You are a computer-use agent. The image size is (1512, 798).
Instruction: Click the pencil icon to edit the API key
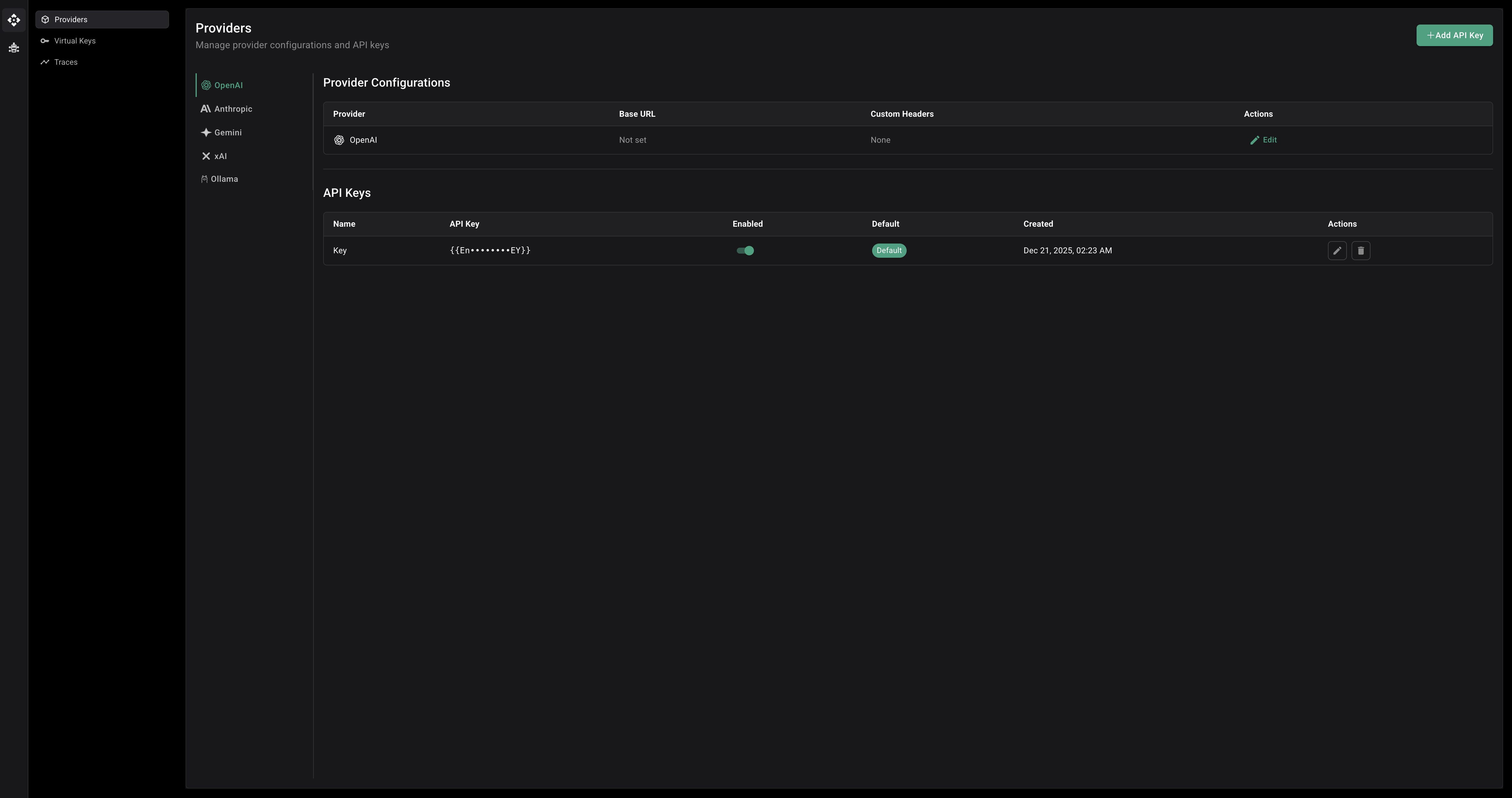click(x=1338, y=251)
